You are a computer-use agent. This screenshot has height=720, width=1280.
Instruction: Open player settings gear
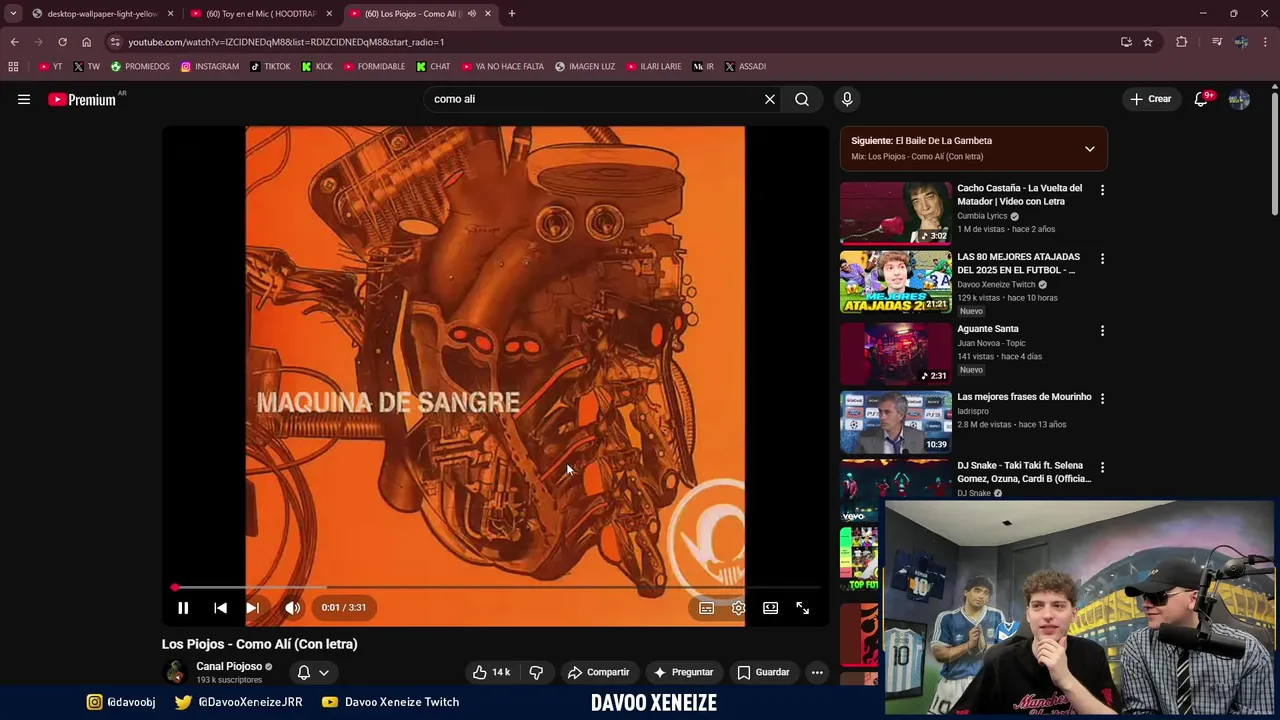point(738,608)
